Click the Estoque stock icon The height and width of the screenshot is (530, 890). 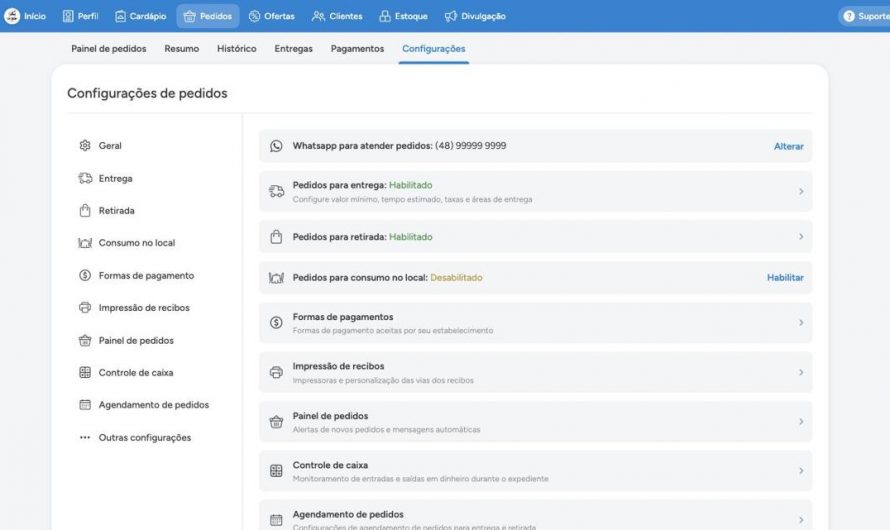(385, 16)
